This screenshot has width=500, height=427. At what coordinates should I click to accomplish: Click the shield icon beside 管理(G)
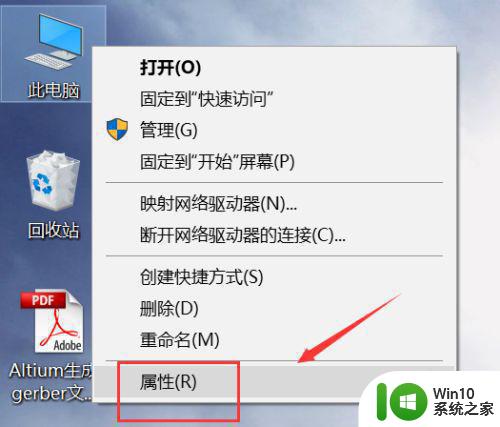pos(117,129)
